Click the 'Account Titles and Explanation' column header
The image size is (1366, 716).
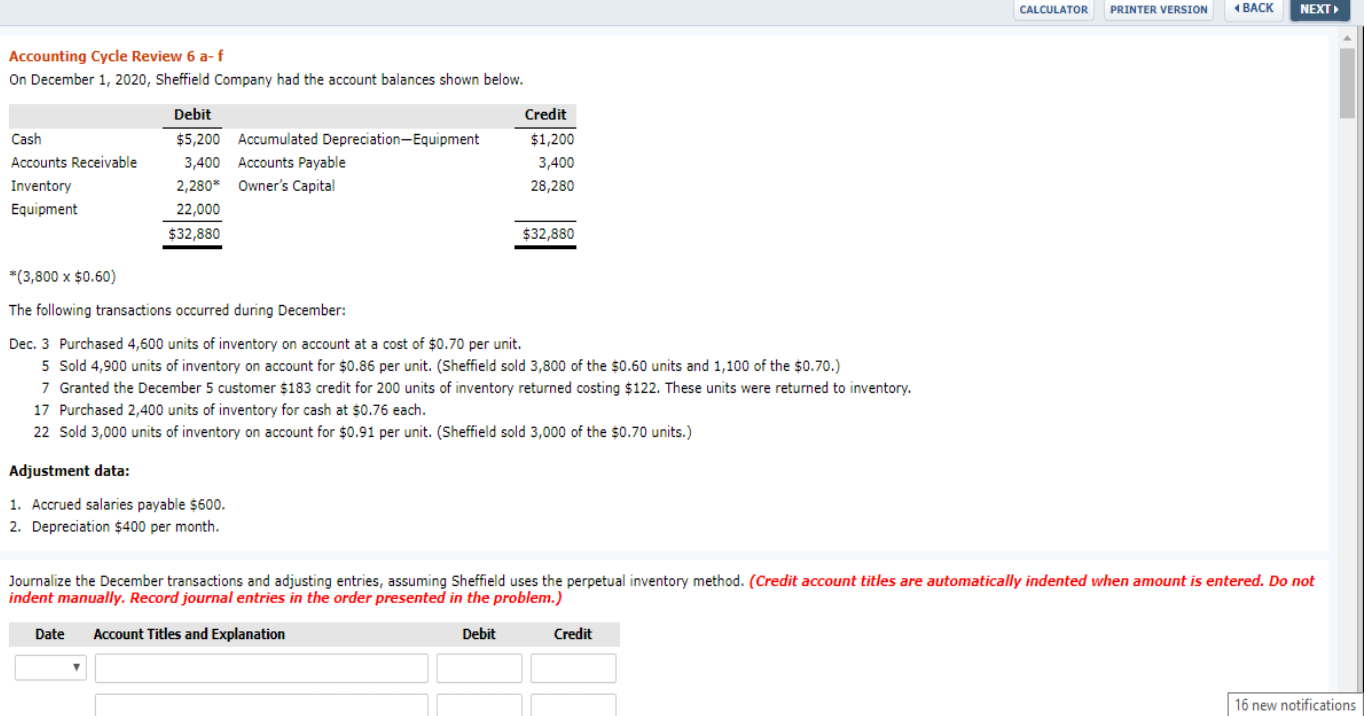[189, 634]
